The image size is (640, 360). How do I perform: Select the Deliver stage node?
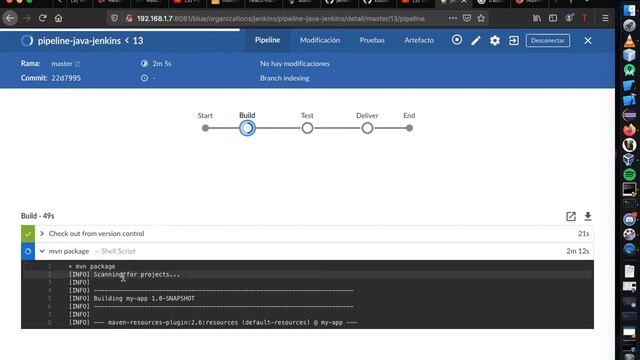point(367,128)
